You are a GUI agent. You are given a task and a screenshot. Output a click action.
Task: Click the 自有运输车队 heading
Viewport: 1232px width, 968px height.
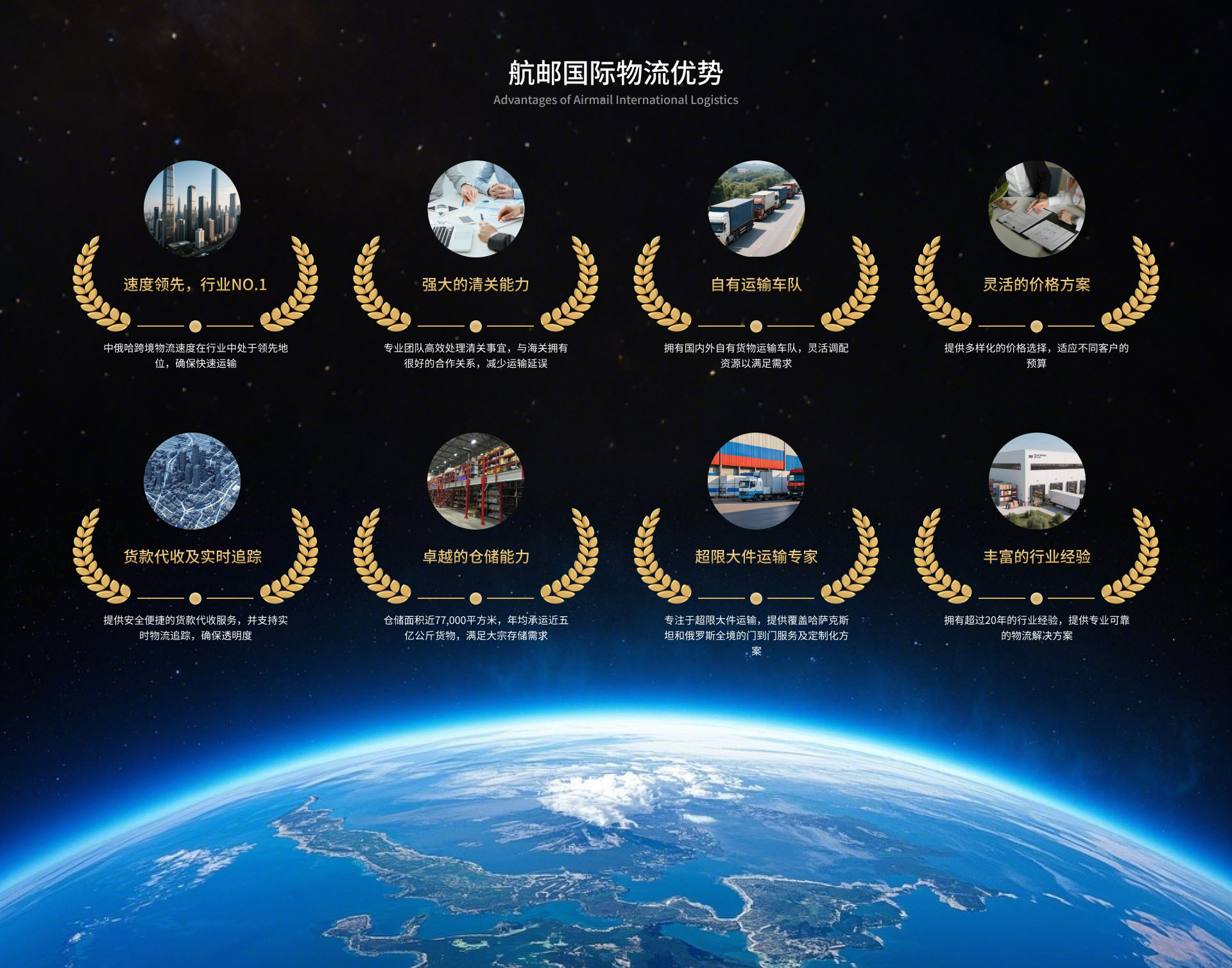(756, 284)
